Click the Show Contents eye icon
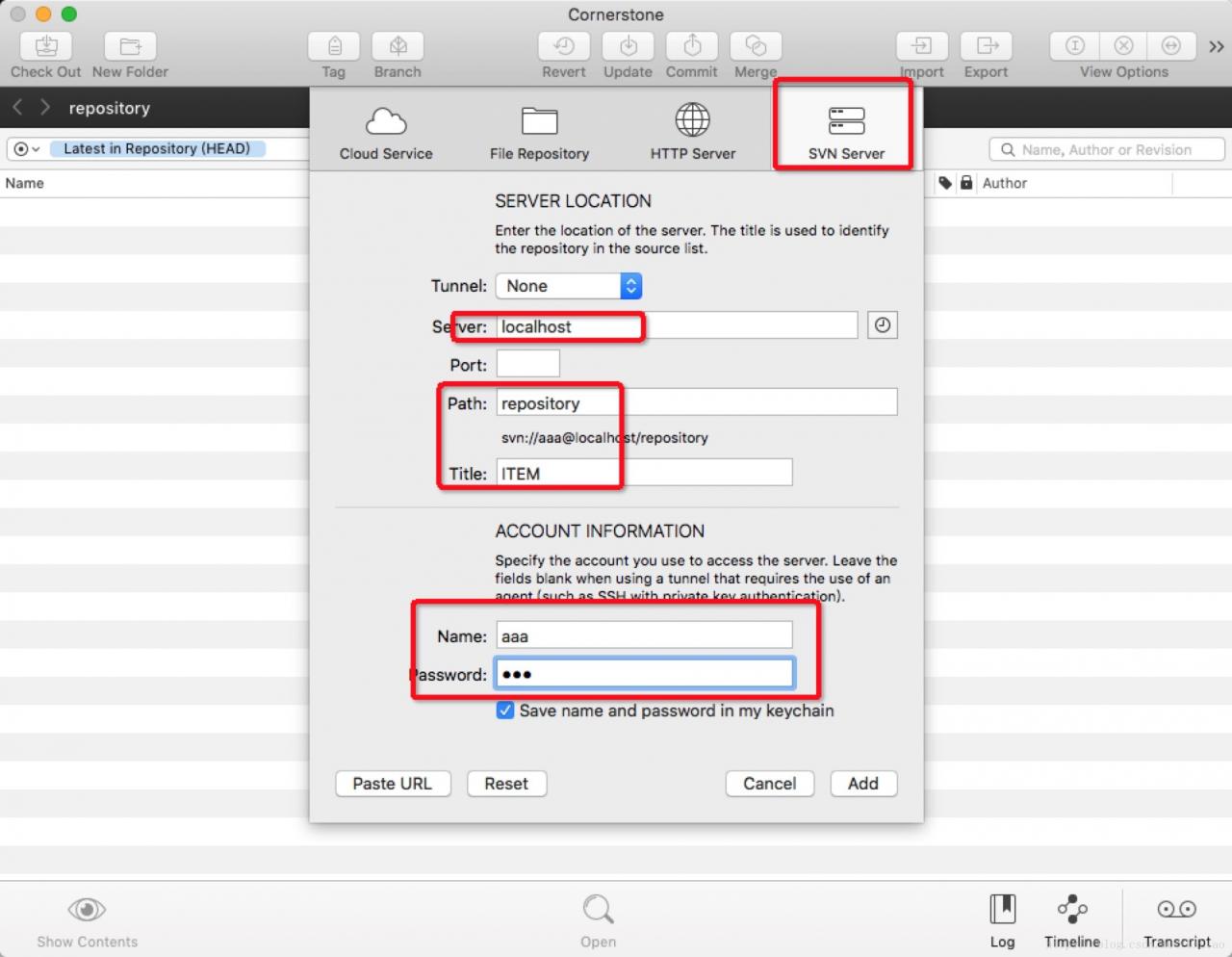 pos(87,909)
